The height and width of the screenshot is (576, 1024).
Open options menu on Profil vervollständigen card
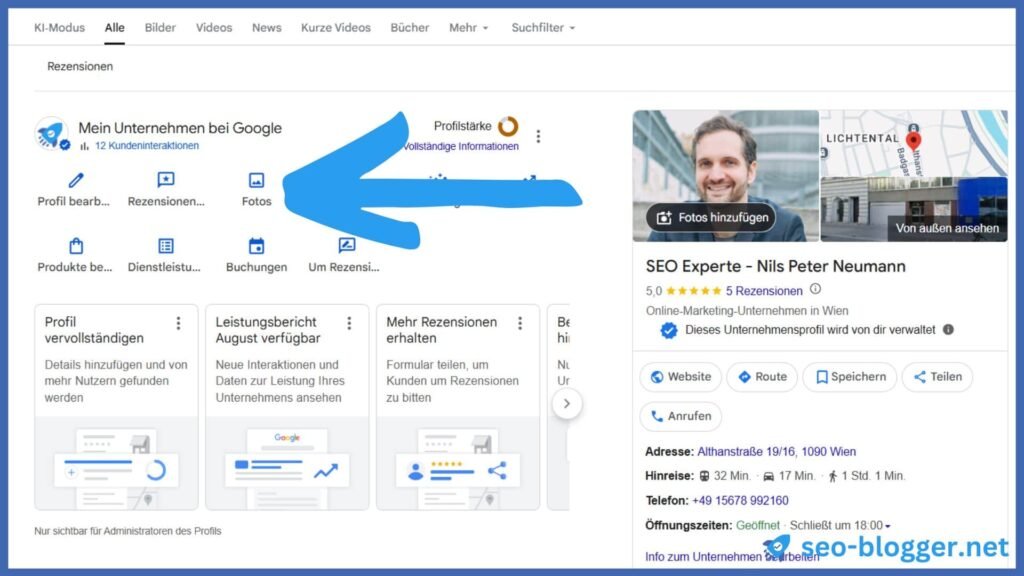[178, 323]
